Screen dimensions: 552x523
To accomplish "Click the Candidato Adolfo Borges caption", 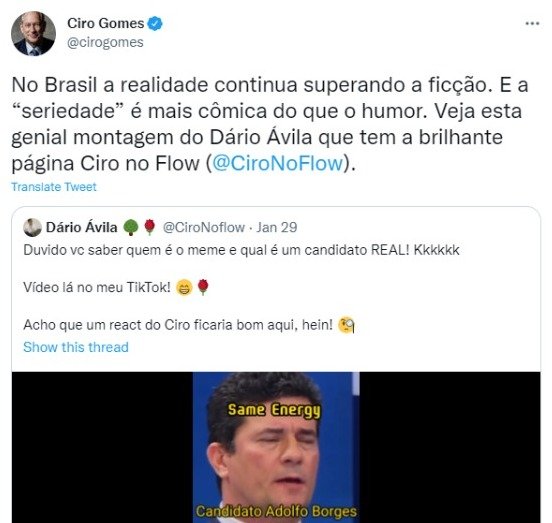I will (276, 511).
